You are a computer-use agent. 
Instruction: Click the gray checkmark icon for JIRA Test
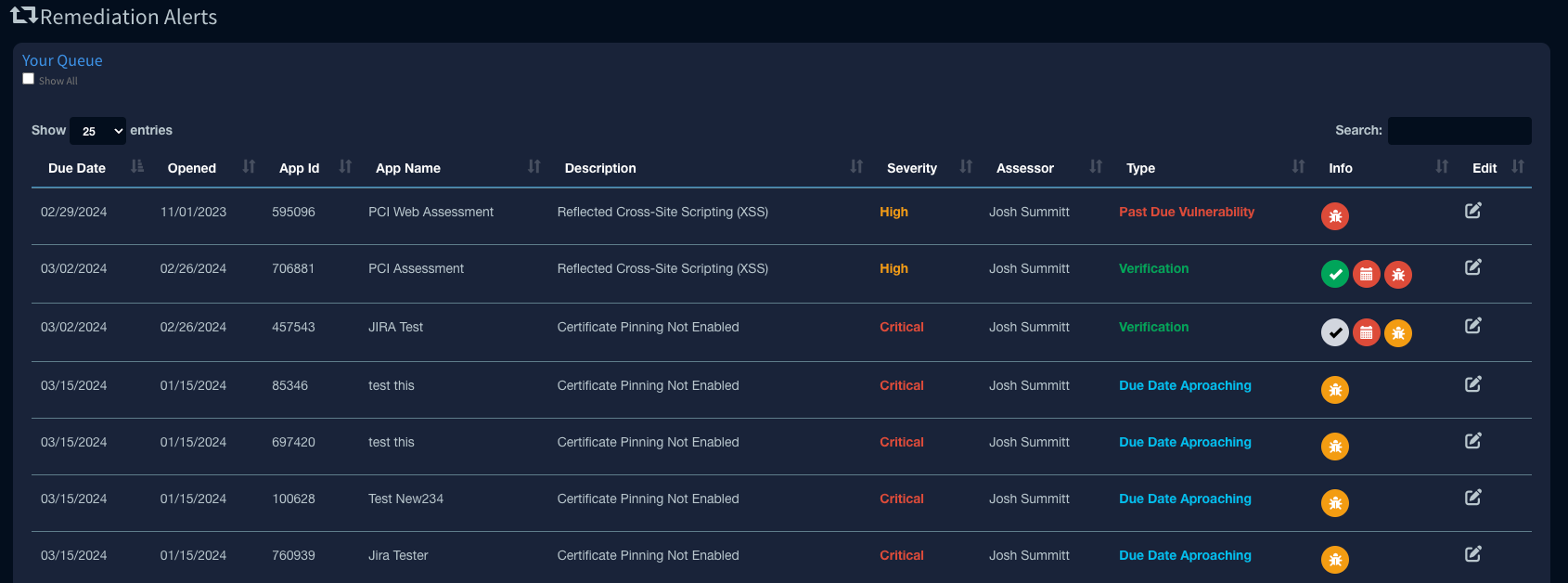tap(1334, 332)
